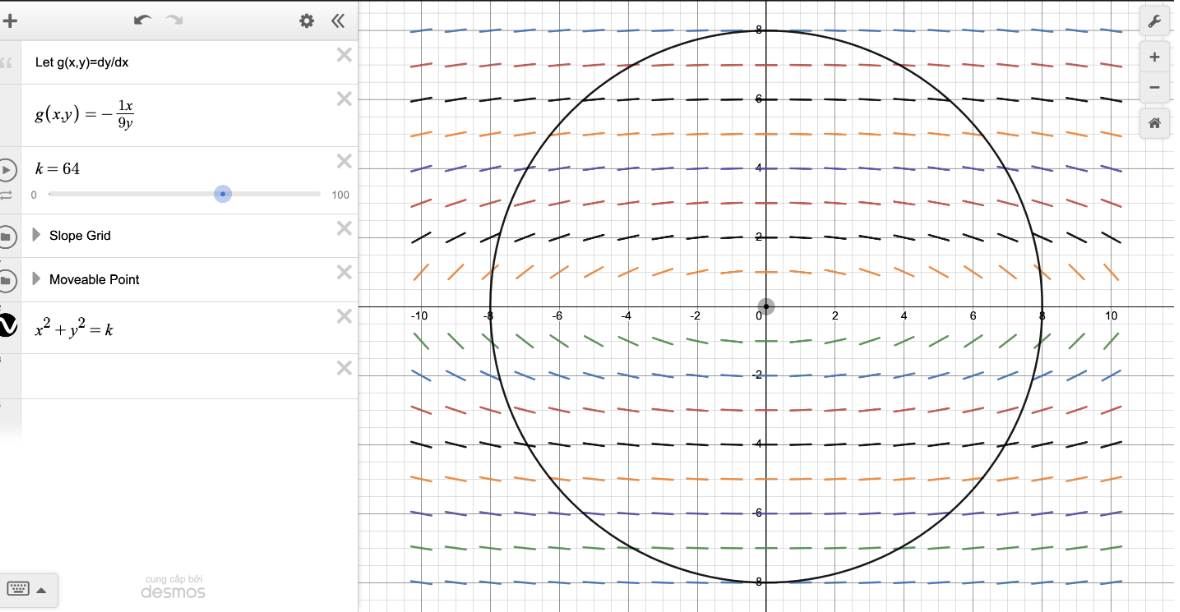Click the k slider handle
This screenshot has width=1180, height=612.
pos(223,194)
